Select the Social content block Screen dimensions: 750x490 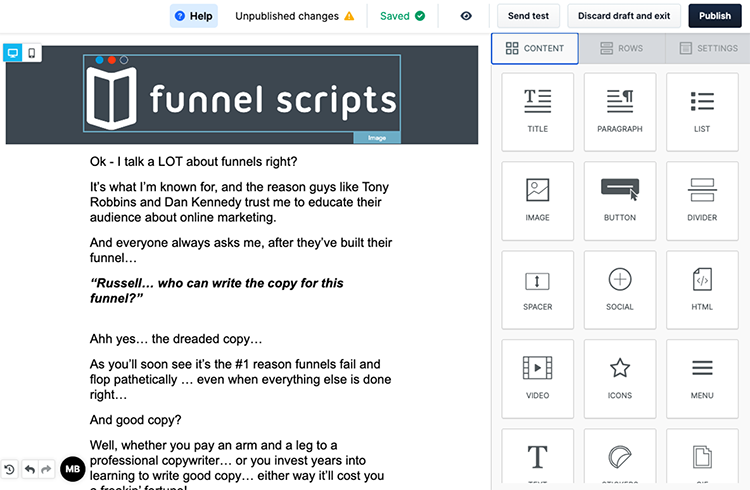[x=619, y=288]
